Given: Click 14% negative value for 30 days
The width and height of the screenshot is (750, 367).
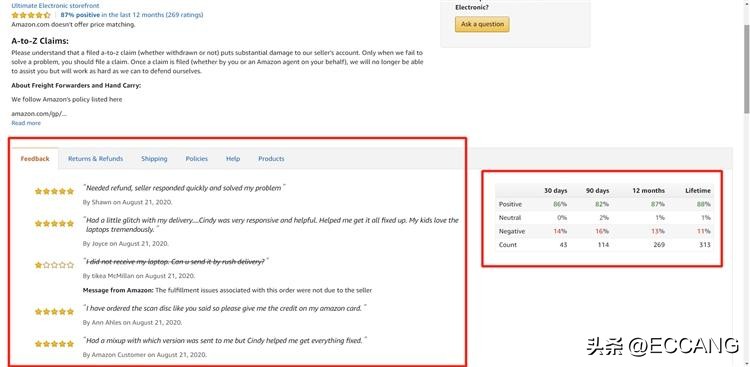Looking at the screenshot, I should tap(560, 231).
